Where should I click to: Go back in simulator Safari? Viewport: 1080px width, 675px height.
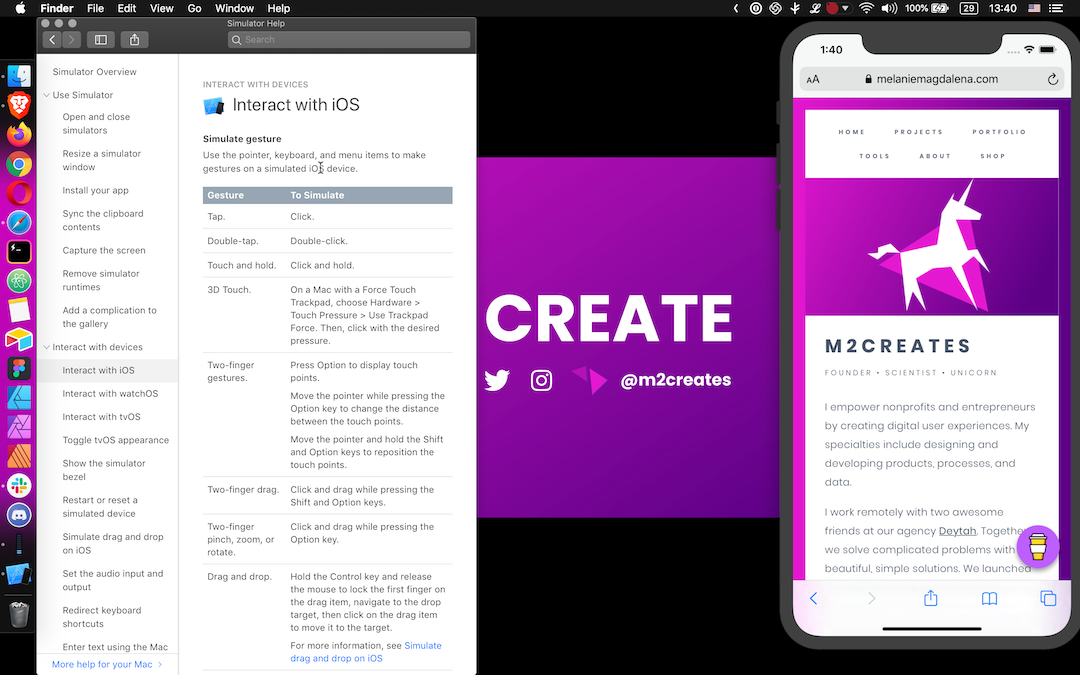click(813, 597)
